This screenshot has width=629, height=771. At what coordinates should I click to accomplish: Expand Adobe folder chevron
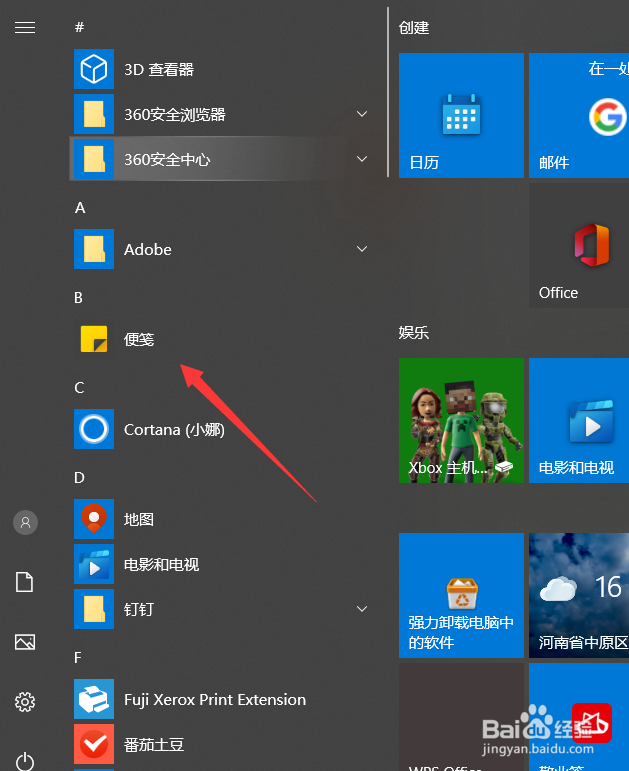click(362, 249)
